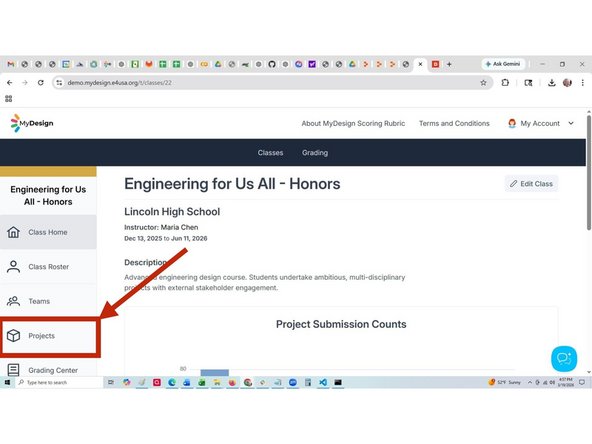Close the active browser tab
The width and height of the screenshot is (592, 444).
click(x=420, y=64)
